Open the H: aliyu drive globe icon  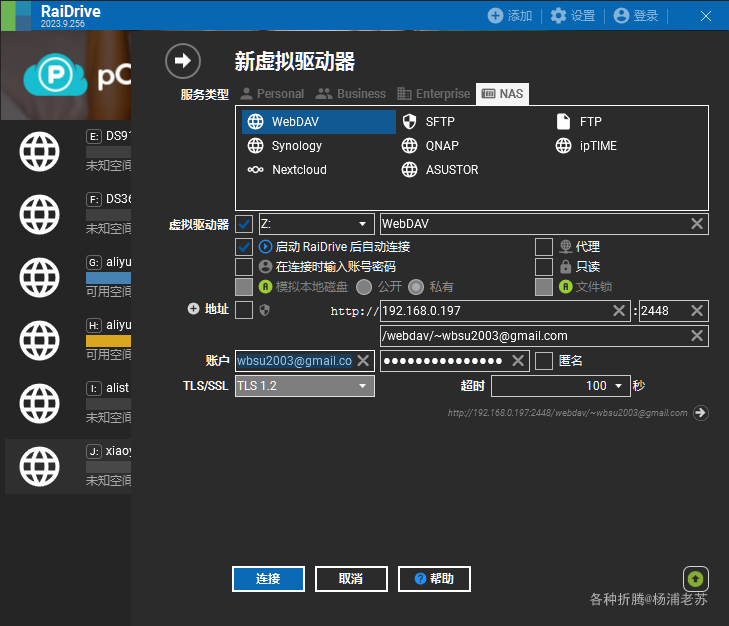40,340
